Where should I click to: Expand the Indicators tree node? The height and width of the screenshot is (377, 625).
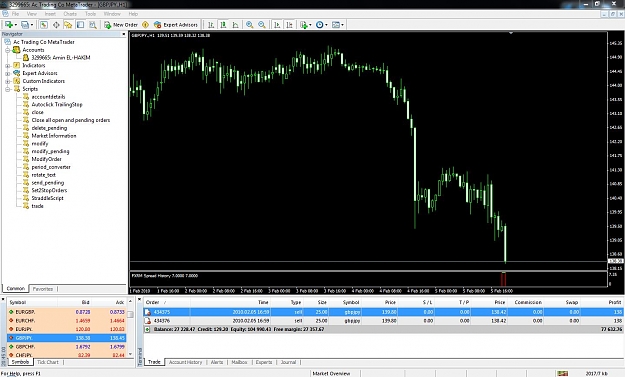coord(8,66)
